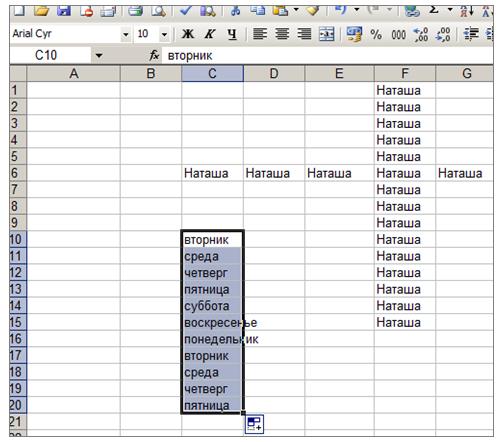Toggle bold Ж formatting

[x=188, y=34]
